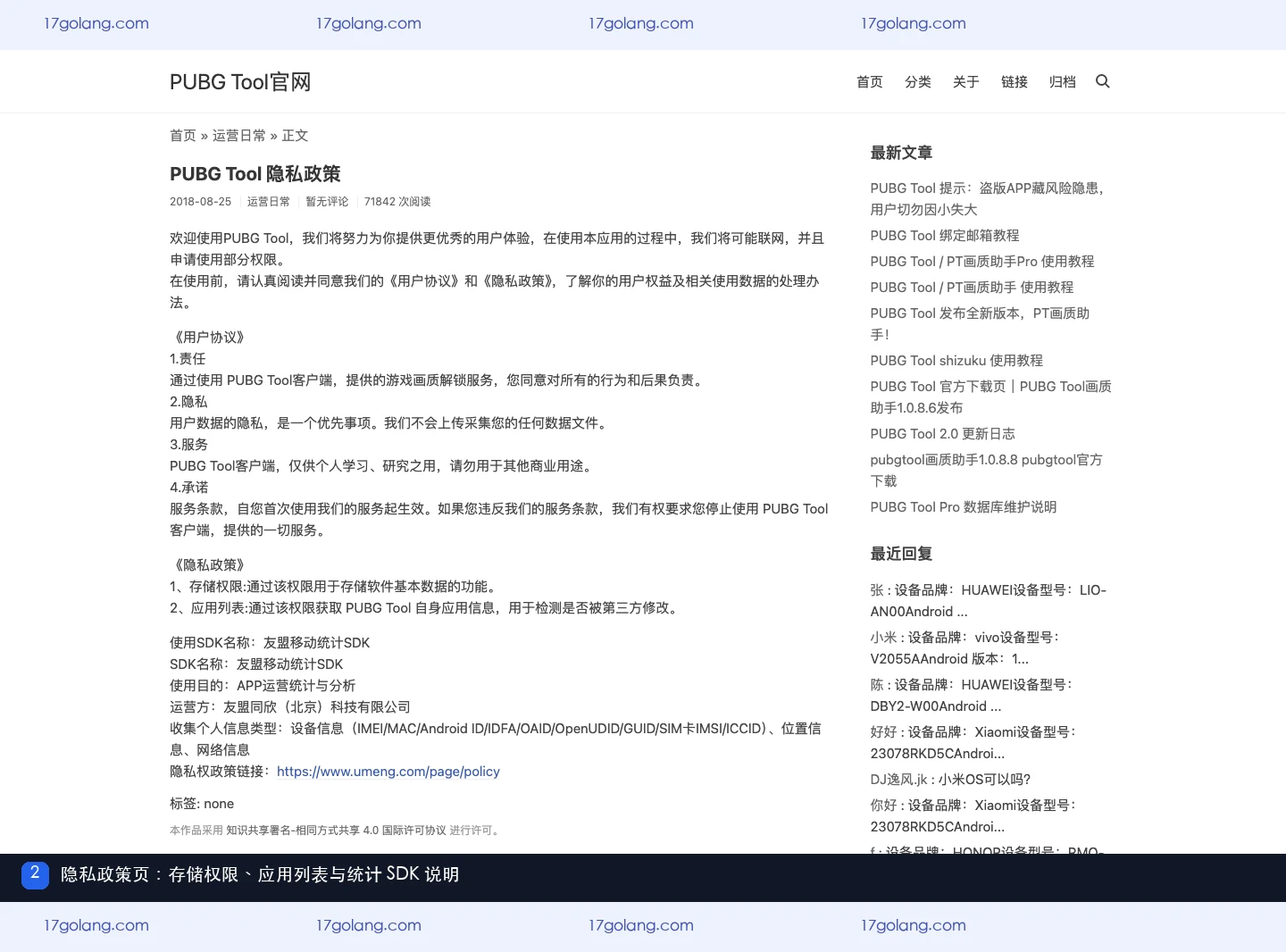This screenshot has width=1286, height=952.
Task: Click the line 使用SDK名称：友盟移动统计SDK
Action: [x=270, y=643]
